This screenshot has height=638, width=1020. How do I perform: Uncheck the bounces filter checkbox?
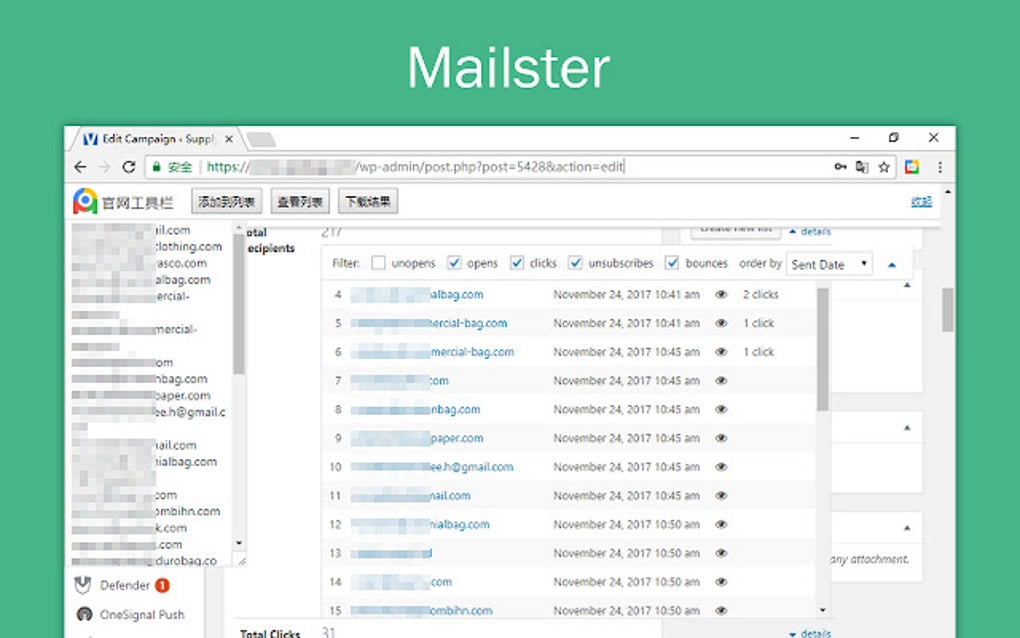coord(673,262)
